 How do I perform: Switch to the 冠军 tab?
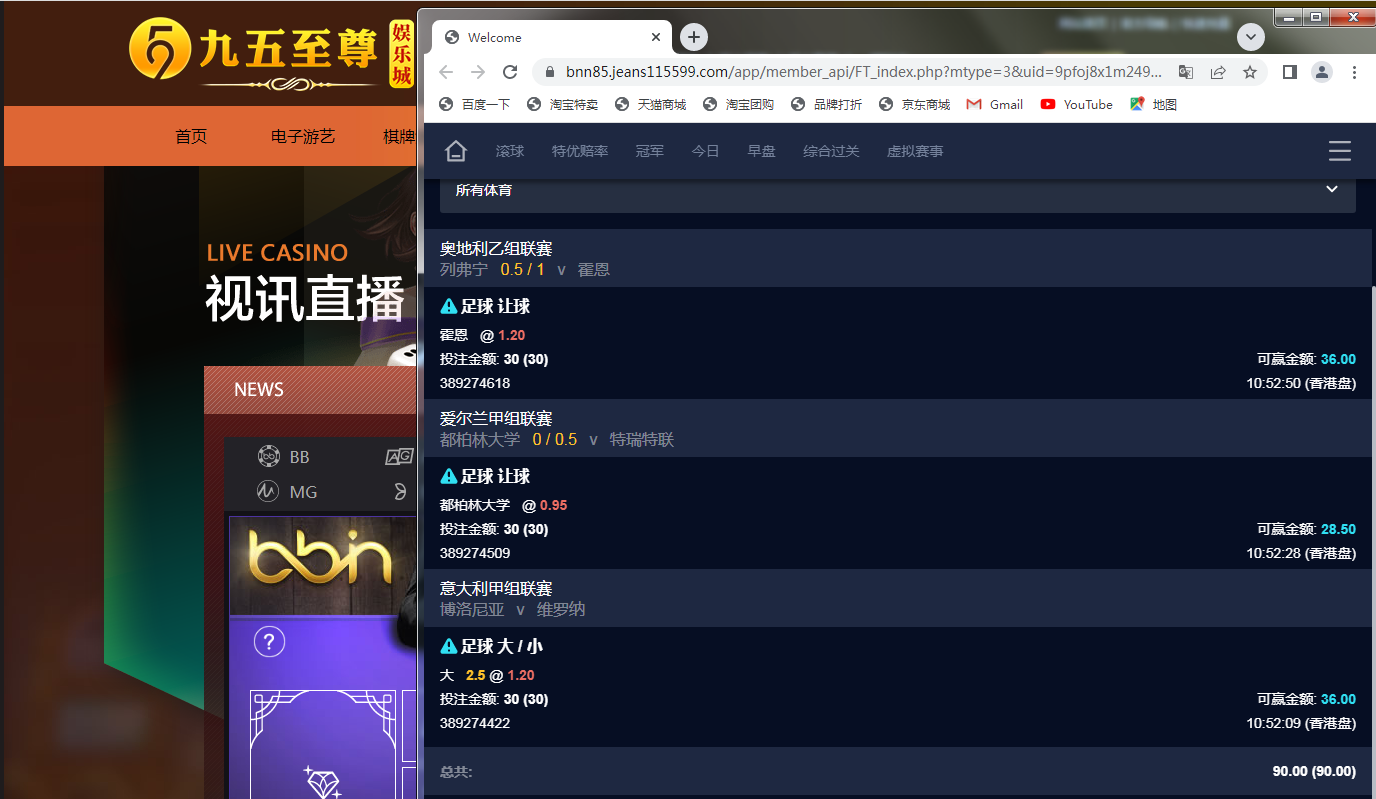pyautogui.click(x=650, y=151)
